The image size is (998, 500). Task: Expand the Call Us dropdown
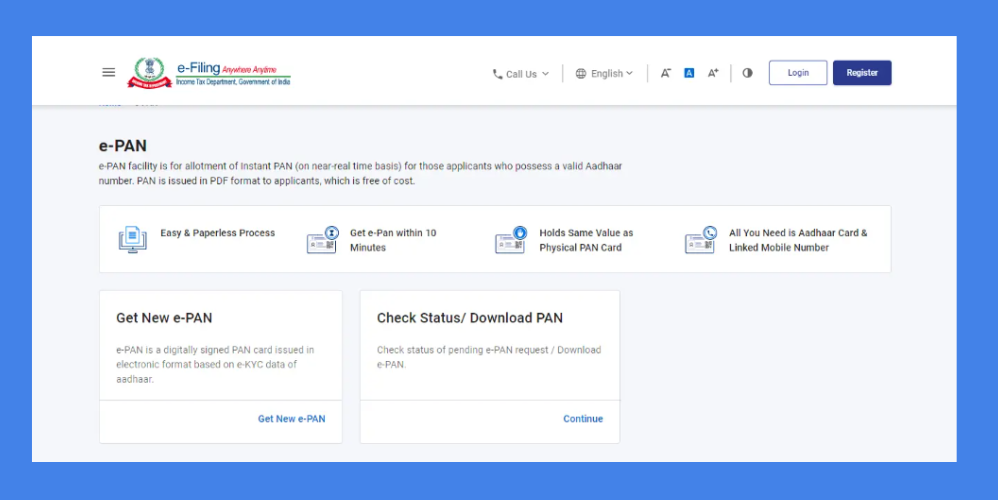pyautogui.click(x=521, y=74)
